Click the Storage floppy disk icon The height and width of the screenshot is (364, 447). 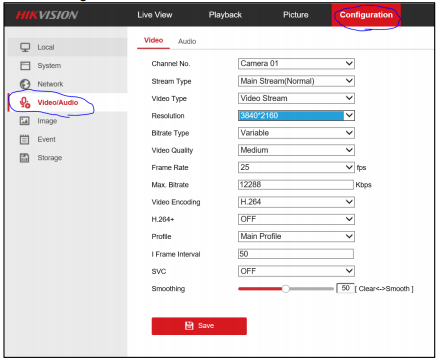25,158
